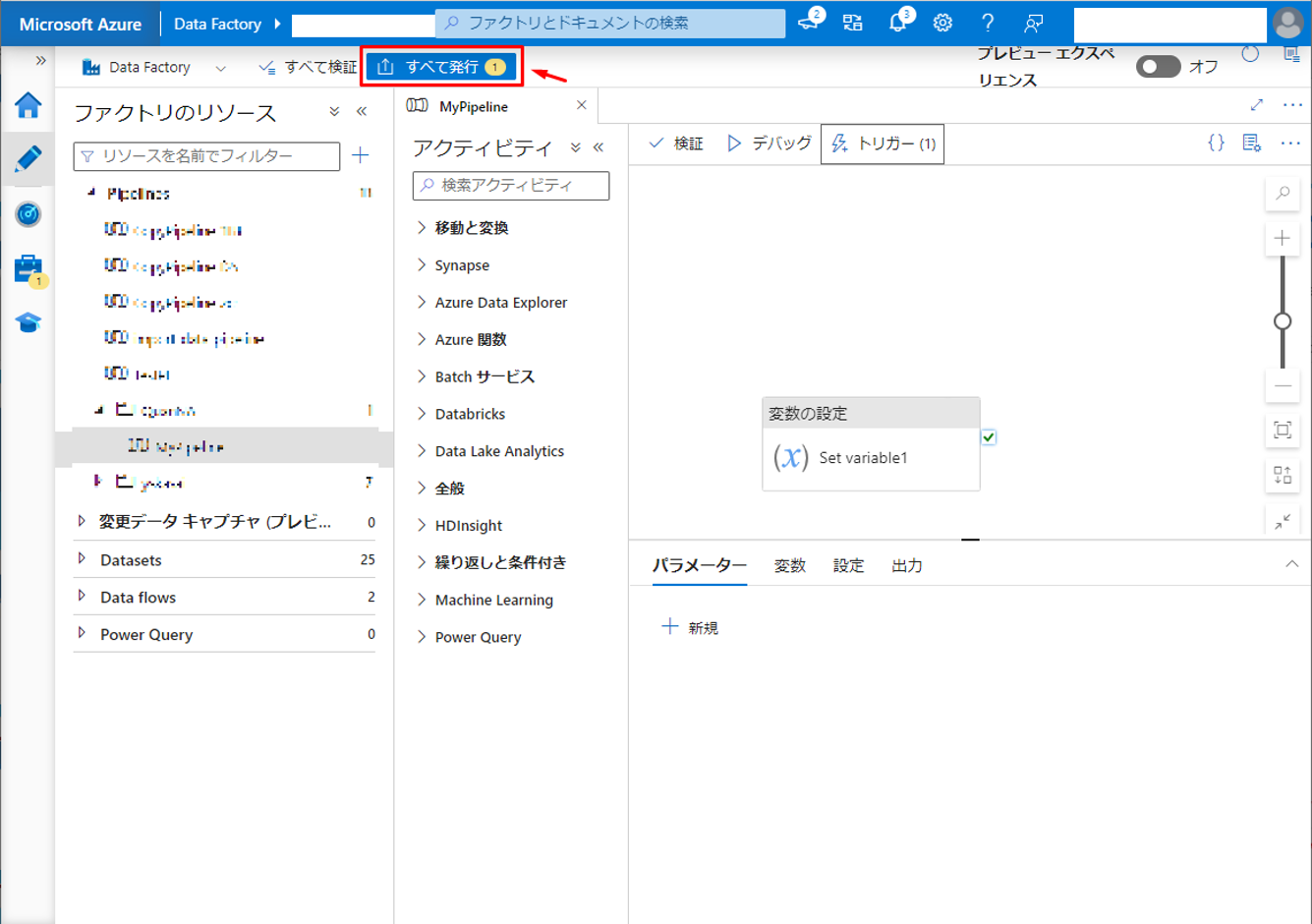1312x924 pixels.
Task: Expand all items in ファクトリのリソース
Action: pyautogui.click(x=334, y=112)
